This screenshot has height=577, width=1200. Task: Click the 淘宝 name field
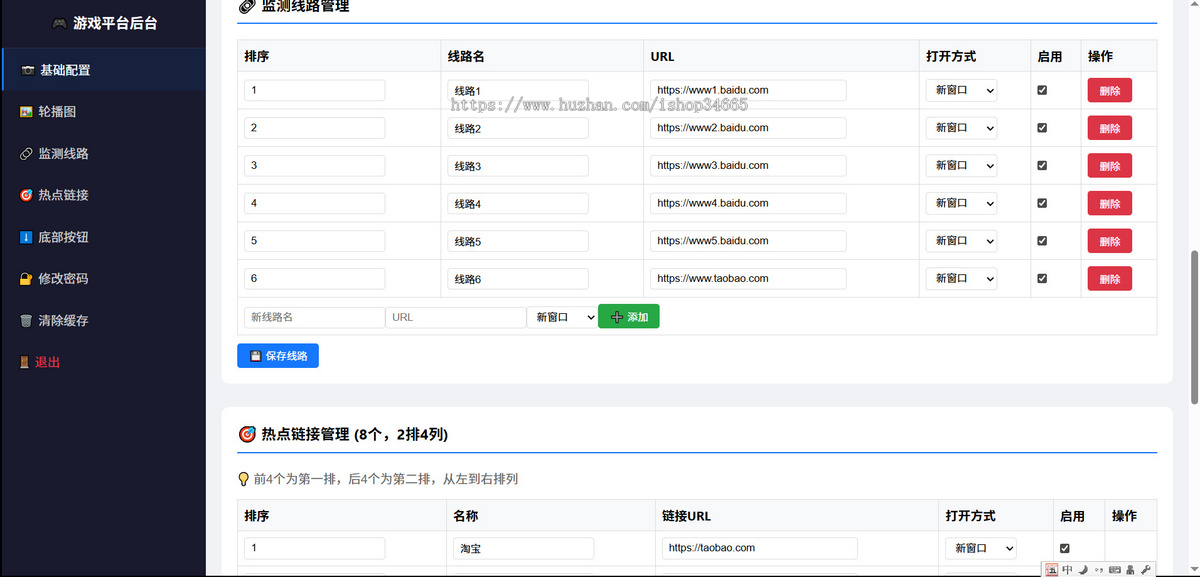coord(524,548)
